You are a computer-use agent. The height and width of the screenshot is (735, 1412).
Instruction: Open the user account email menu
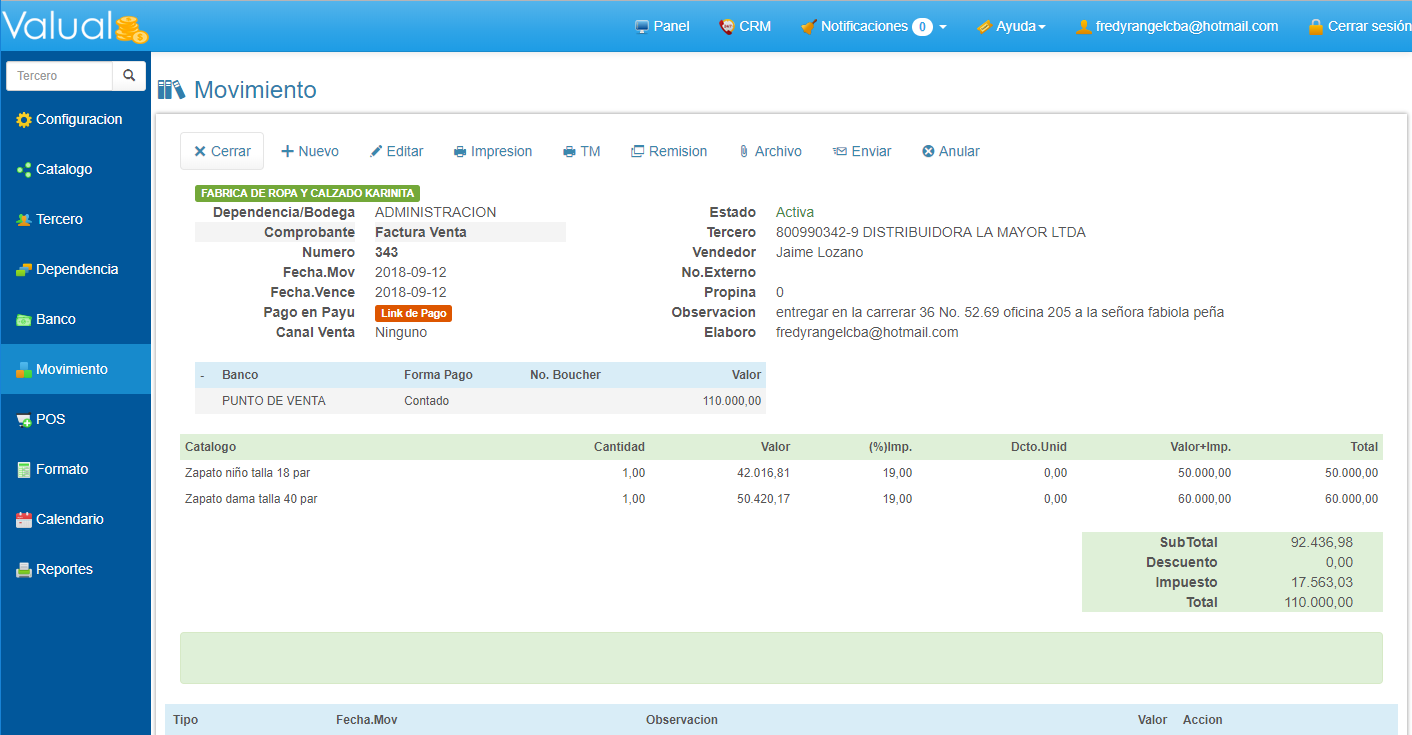1177,27
